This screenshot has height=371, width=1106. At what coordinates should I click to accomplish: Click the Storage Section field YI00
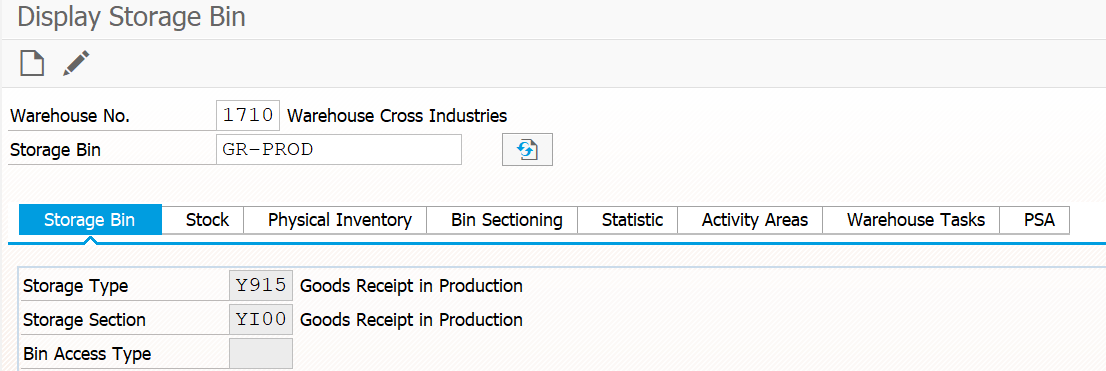point(261,320)
